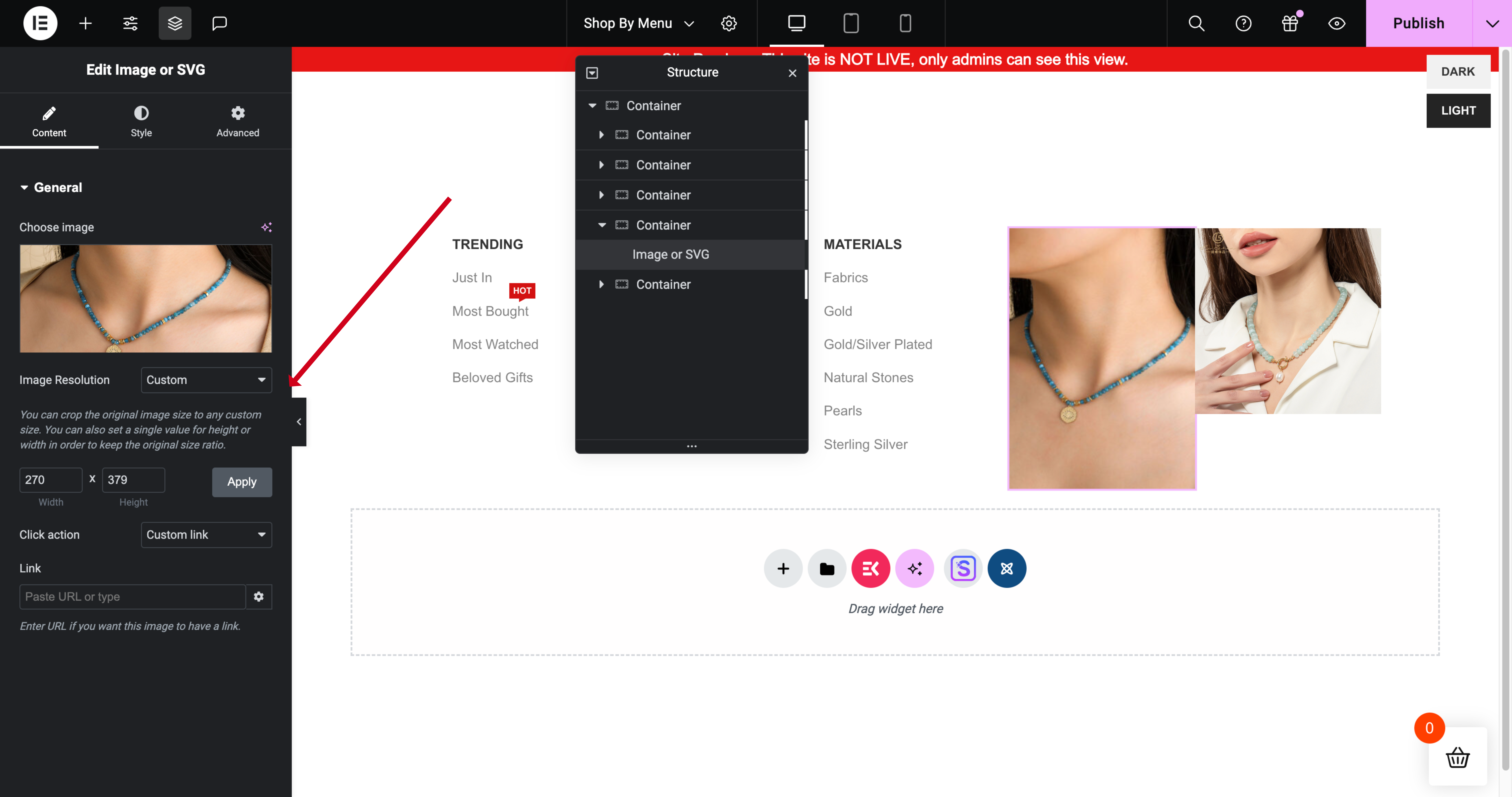
Task: Switch to tablet responsive view
Action: [851, 24]
